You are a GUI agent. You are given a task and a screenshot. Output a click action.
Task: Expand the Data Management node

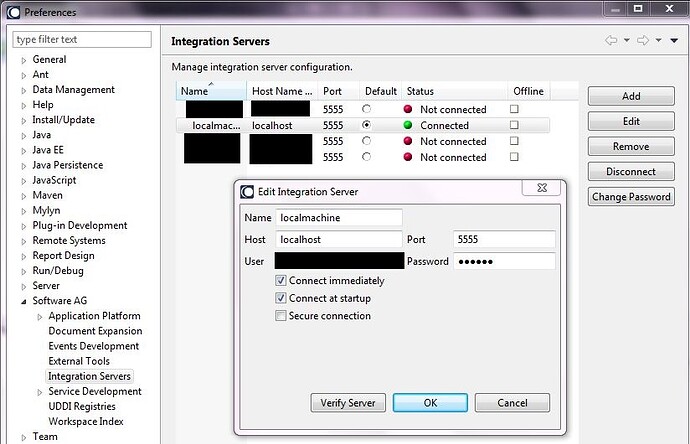point(24,91)
